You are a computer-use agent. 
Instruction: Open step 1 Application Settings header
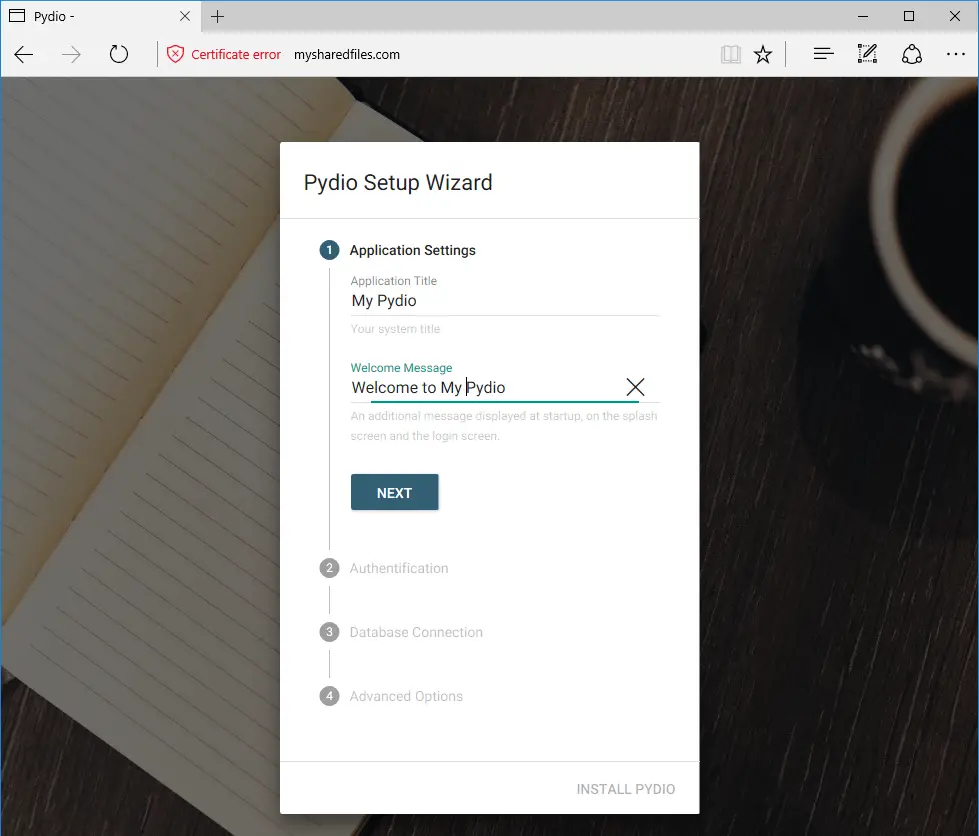coord(412,250)
